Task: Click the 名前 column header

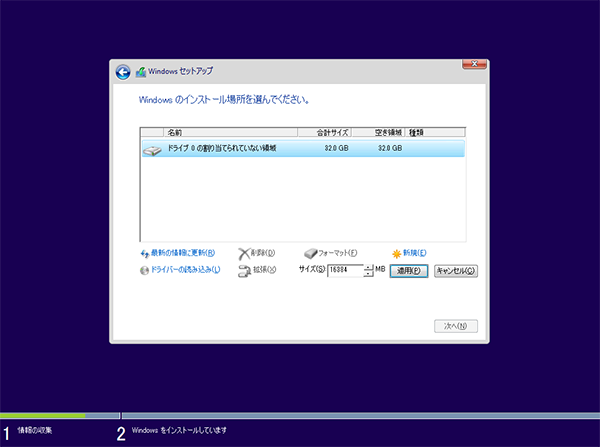Action: click(231, 132)
